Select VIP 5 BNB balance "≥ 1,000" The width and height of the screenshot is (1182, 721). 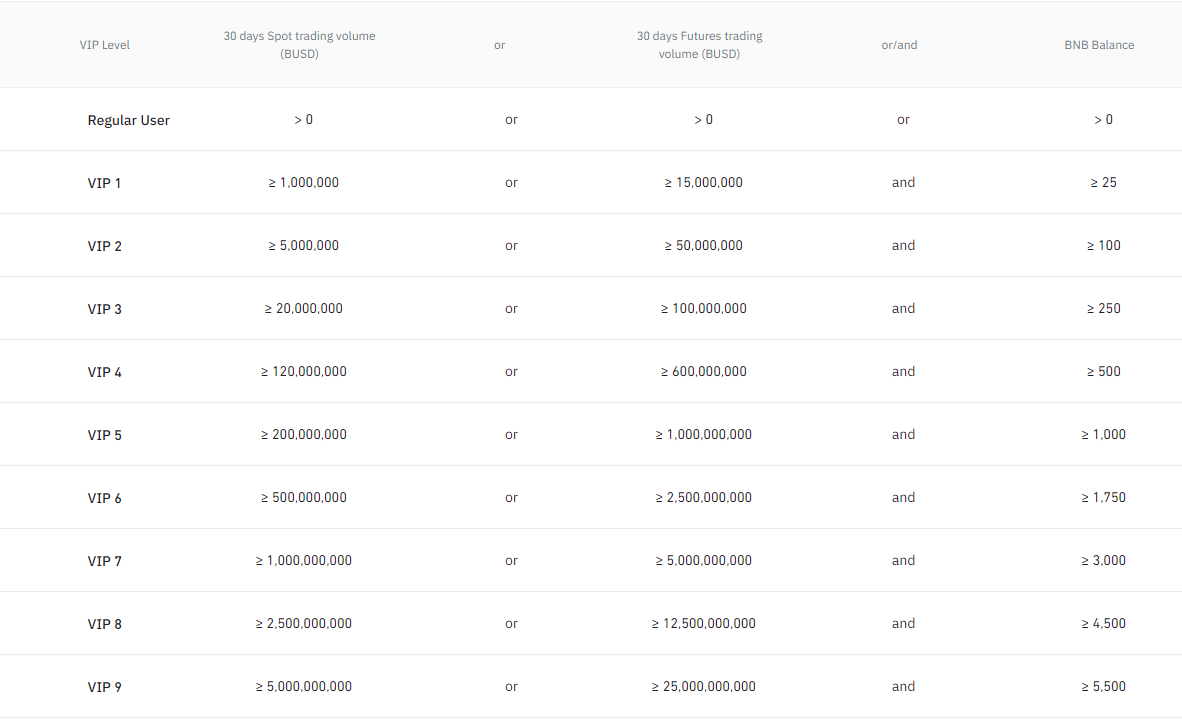1104,434
